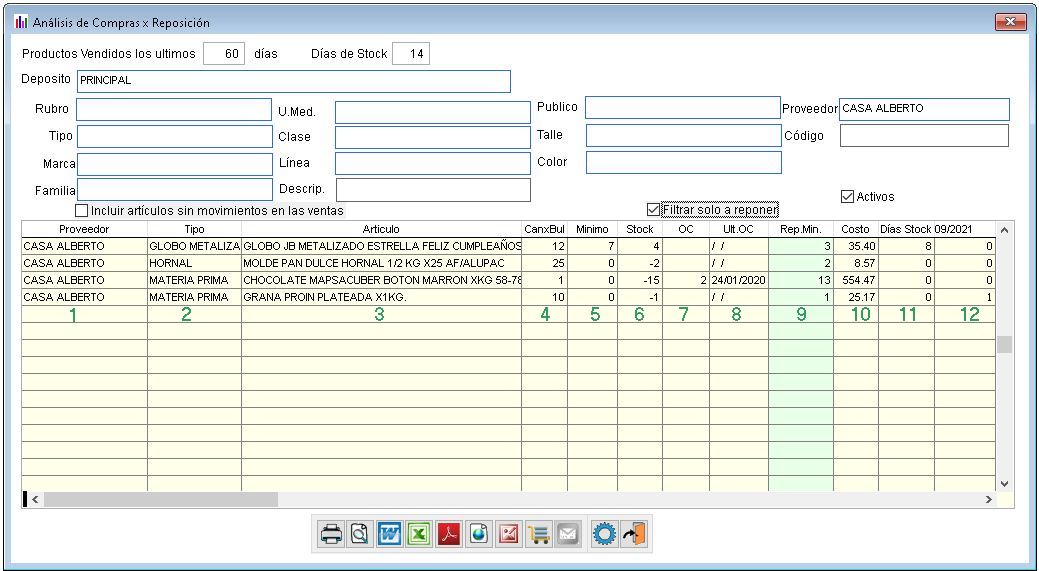This screenshot has width=1039, height=571.
Task: Open settings with the gear icon
Action: pos(604,534)
